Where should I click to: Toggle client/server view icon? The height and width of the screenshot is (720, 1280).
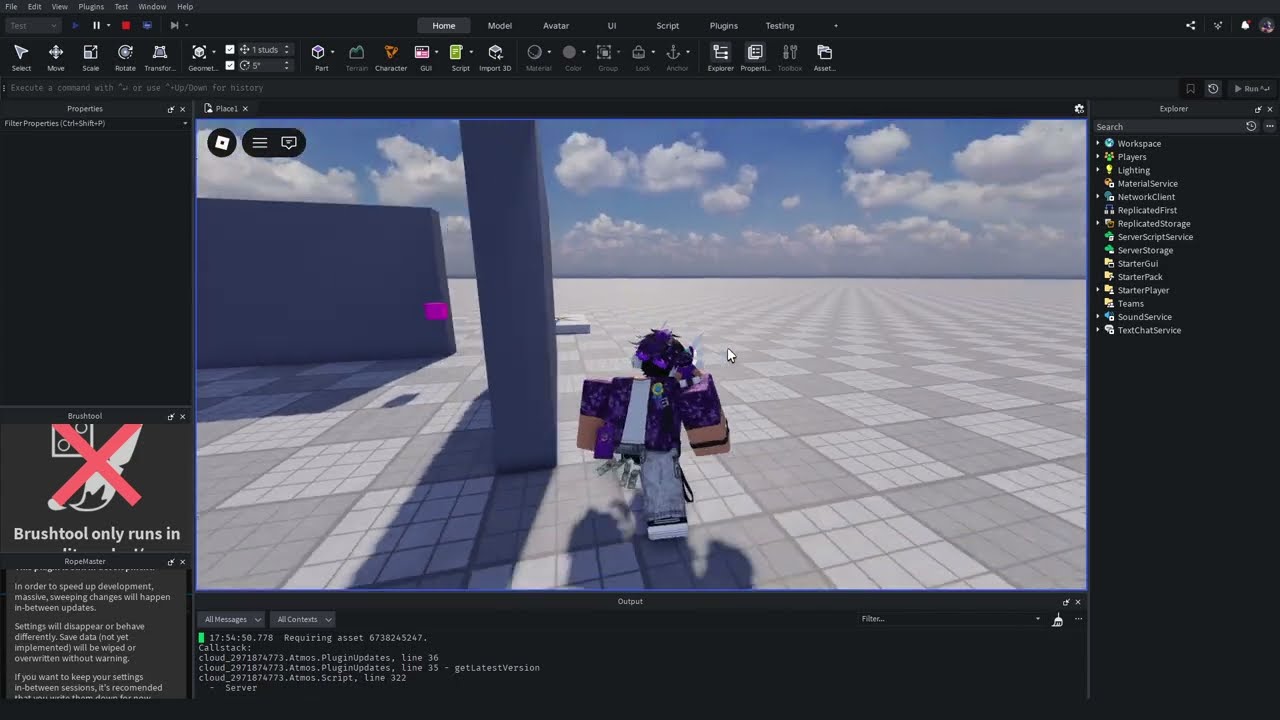click(x=147, y=25)
